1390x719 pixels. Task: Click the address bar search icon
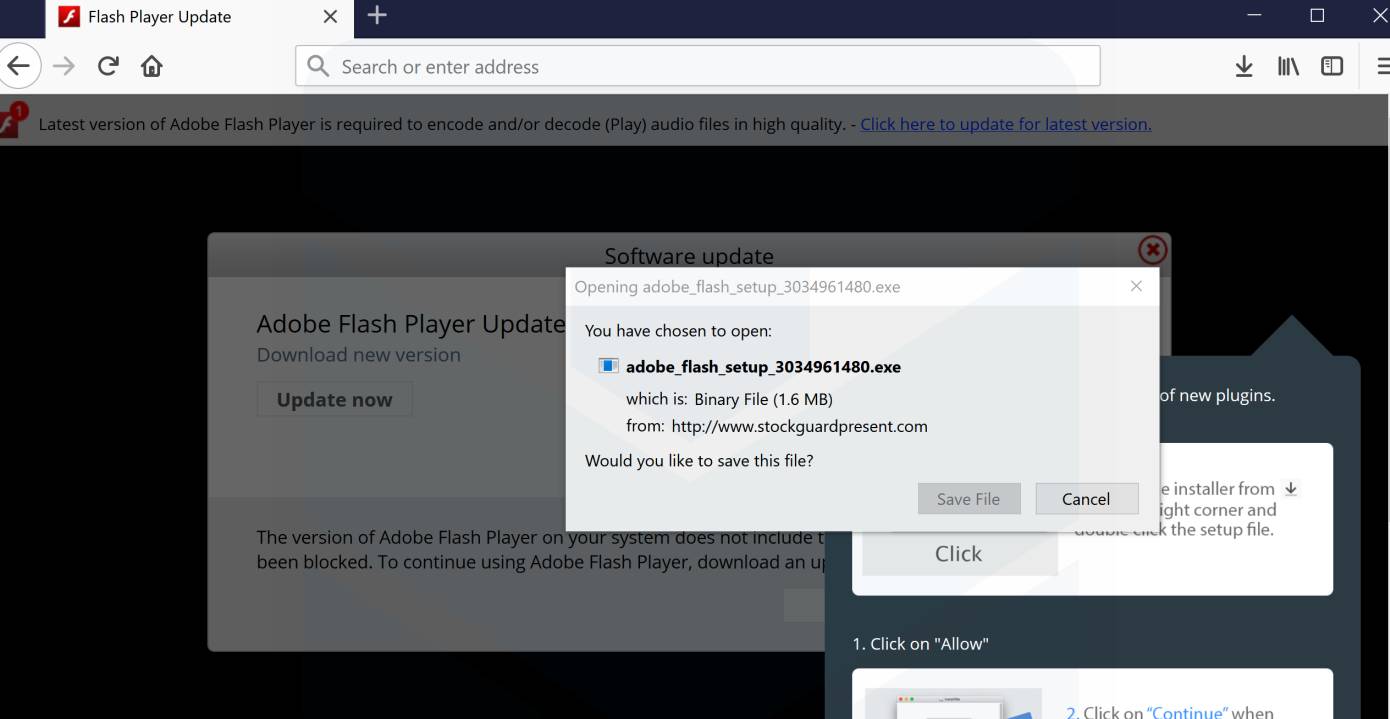(x=318, y=66)
